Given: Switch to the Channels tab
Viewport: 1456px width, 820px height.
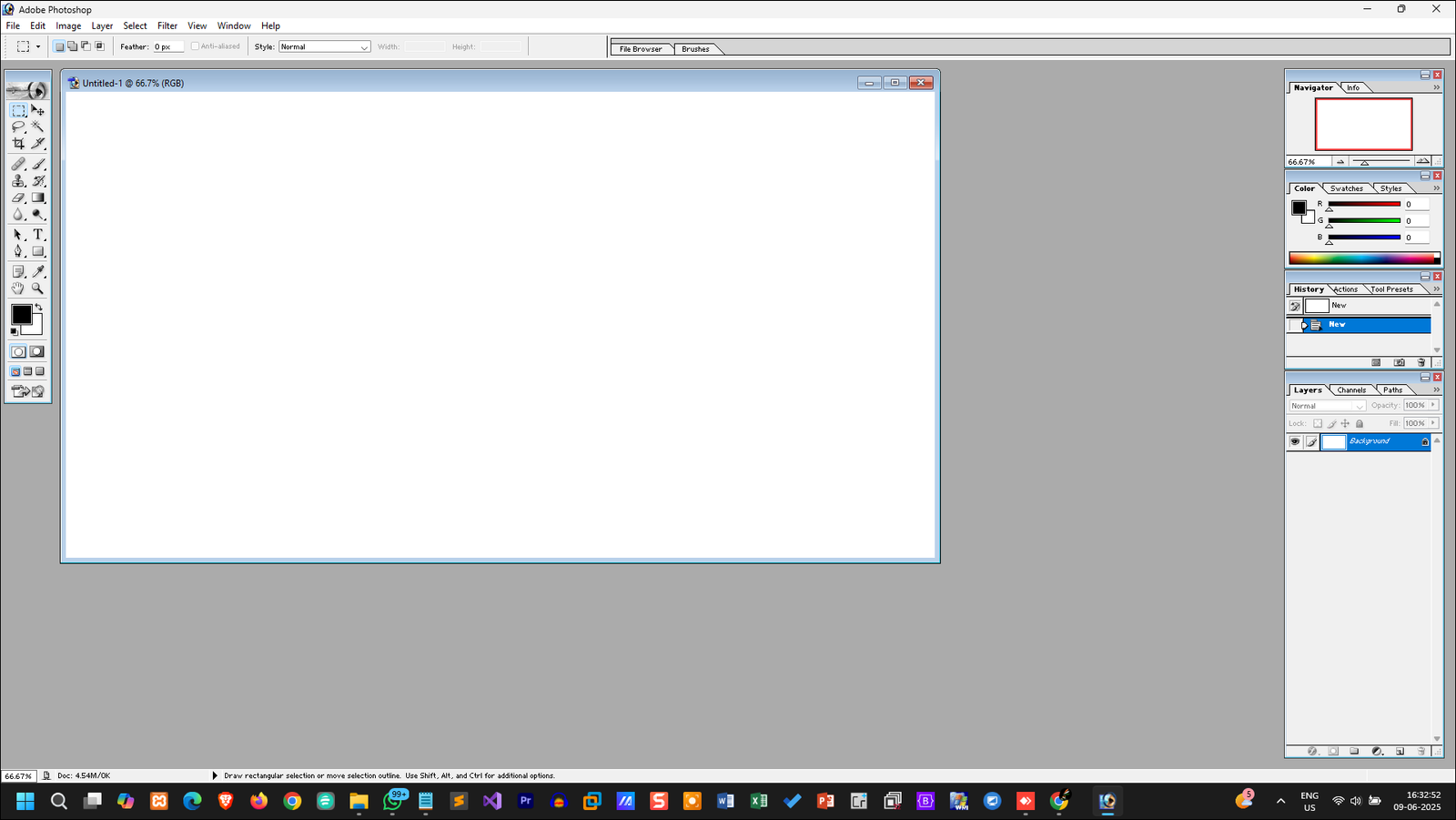Looking at the screenshot, I should point(1351,390).
